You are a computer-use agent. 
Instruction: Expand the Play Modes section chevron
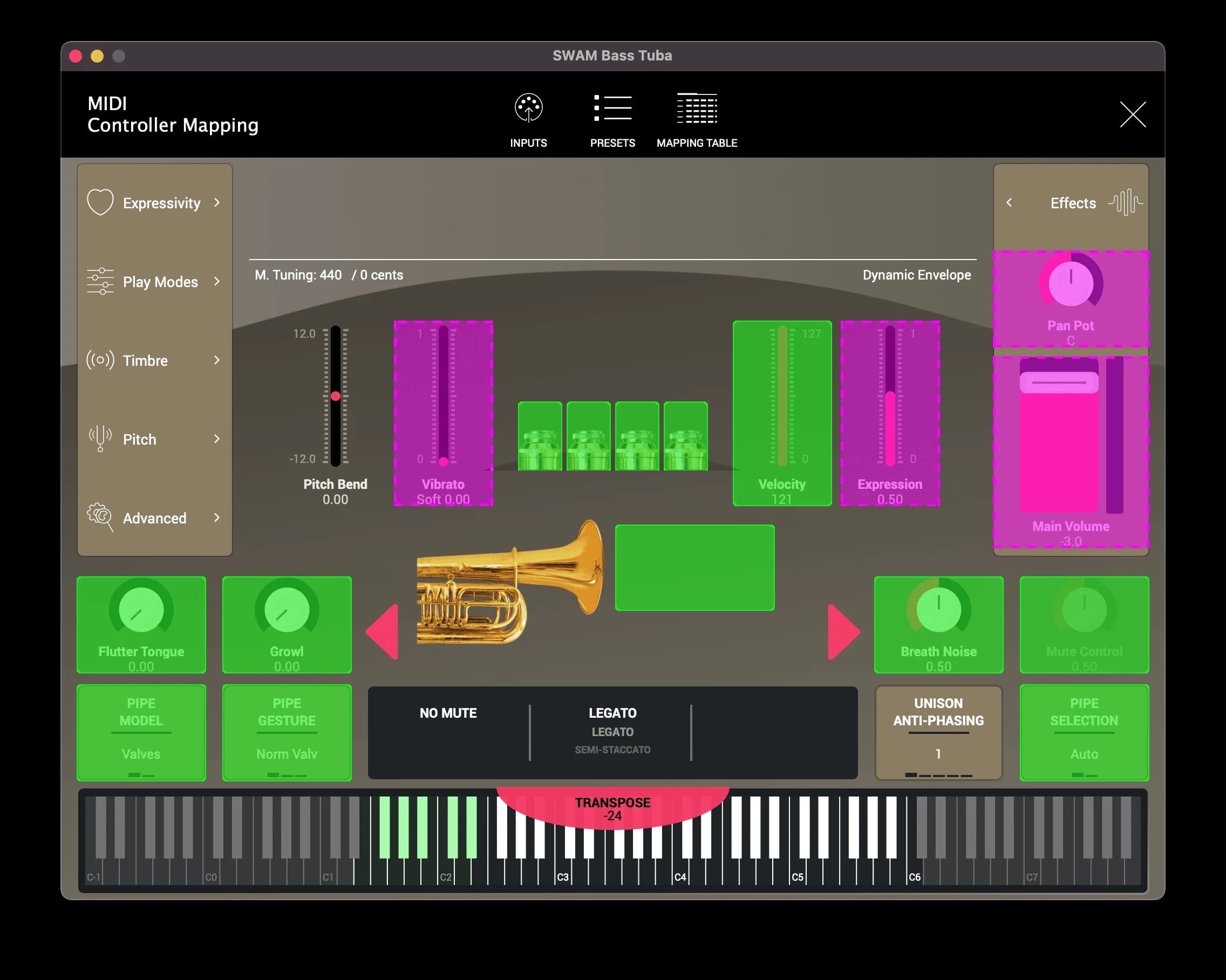[x=216, y=282]
